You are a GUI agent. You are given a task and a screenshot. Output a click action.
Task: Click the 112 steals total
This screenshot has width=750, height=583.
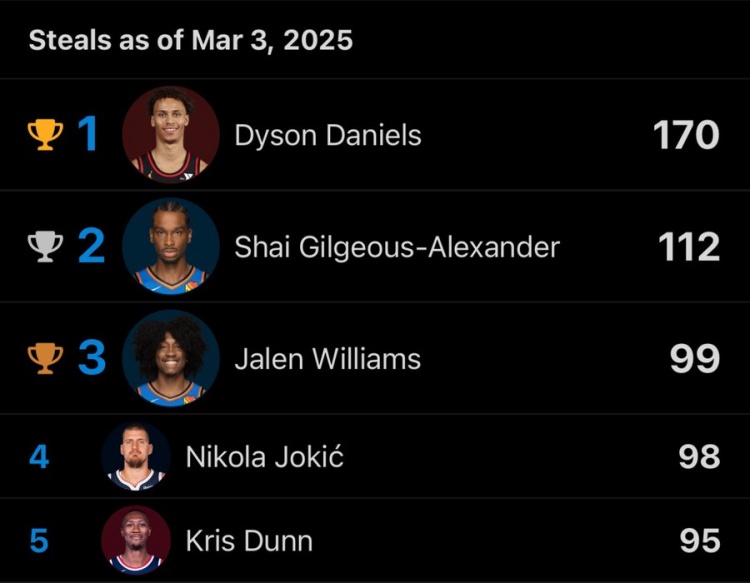coord(689,247)
